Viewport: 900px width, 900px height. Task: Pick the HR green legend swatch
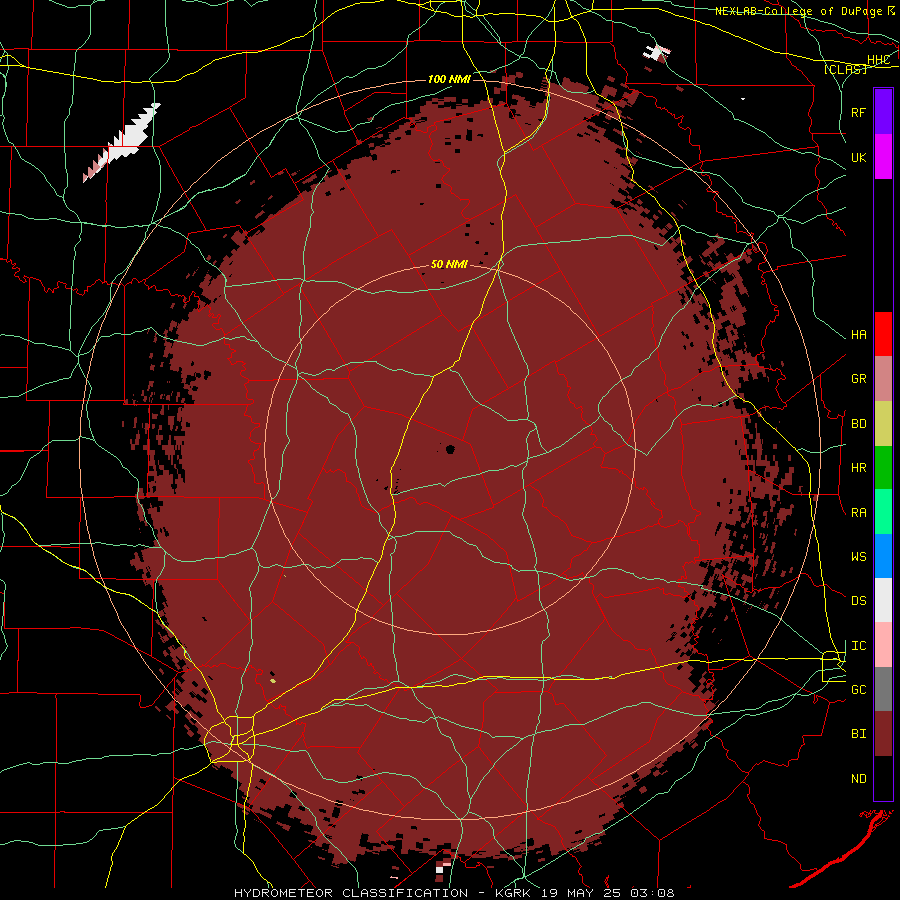(883, 468)
